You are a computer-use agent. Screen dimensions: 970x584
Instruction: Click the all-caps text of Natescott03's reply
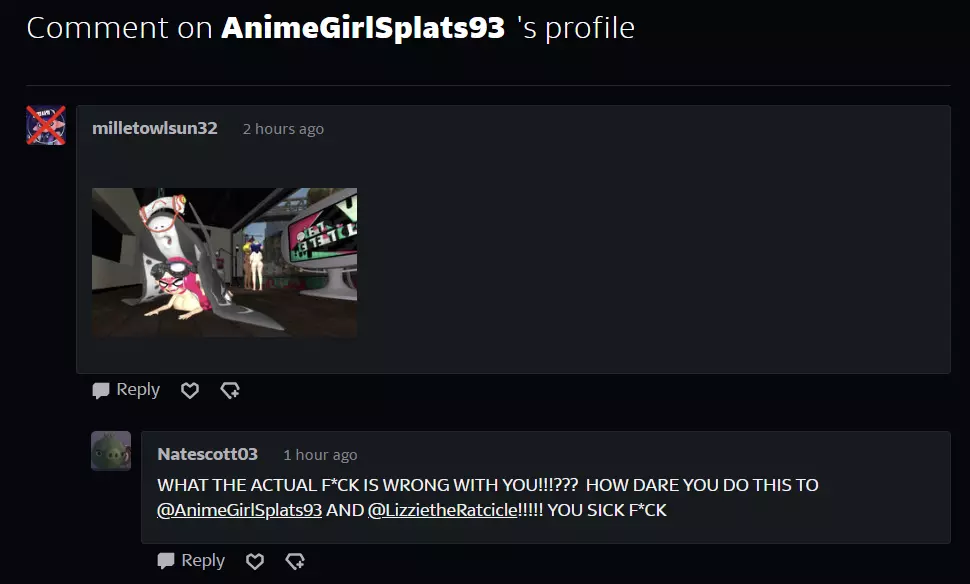coord(487,497)
